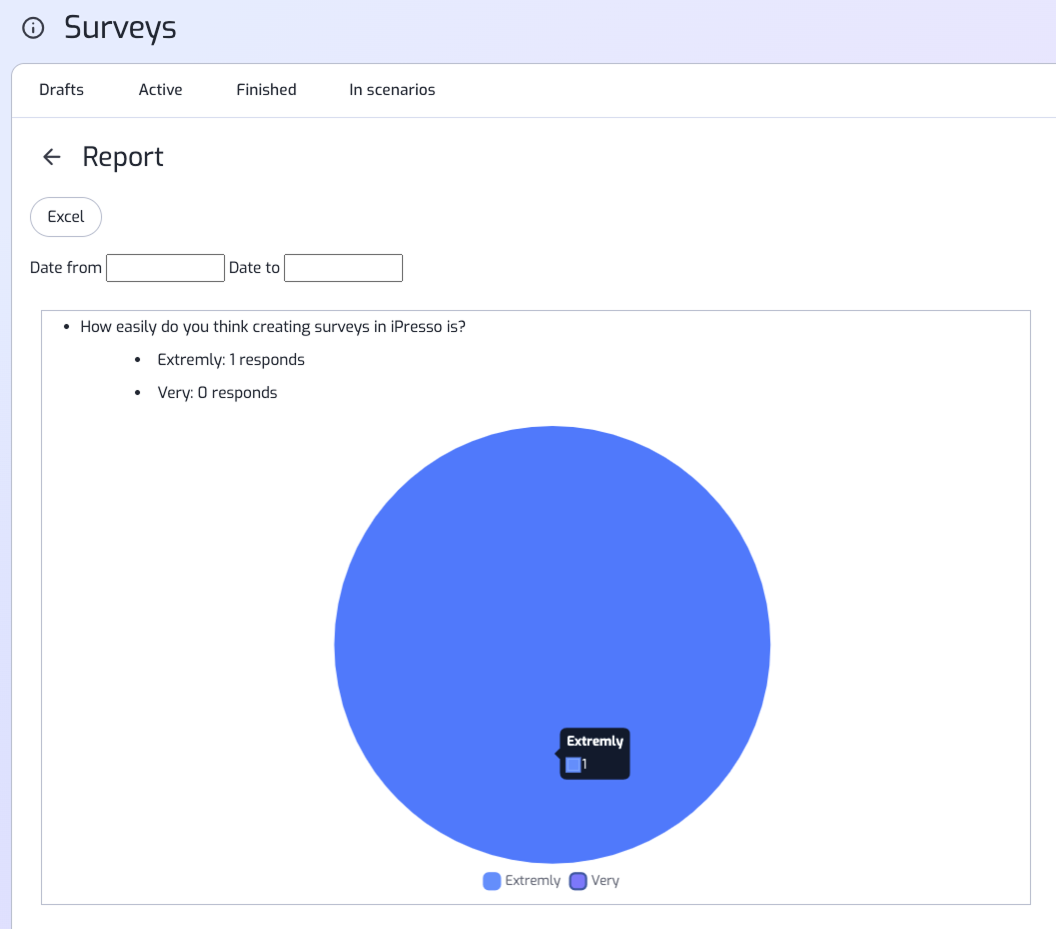This screenshot has width=1056, height=929.
Task: Open the Finished surveys tab
Action: coord(266,90)
